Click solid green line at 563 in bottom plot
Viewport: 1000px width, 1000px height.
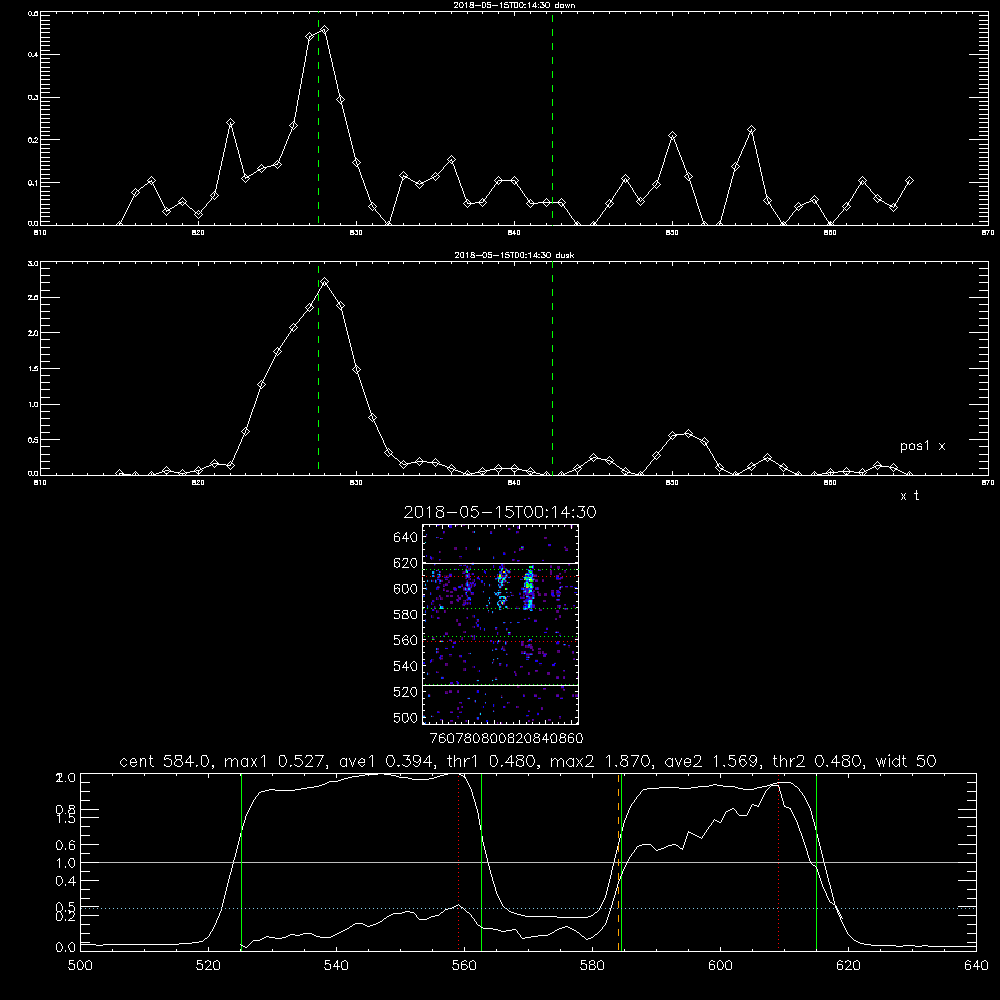482,862
